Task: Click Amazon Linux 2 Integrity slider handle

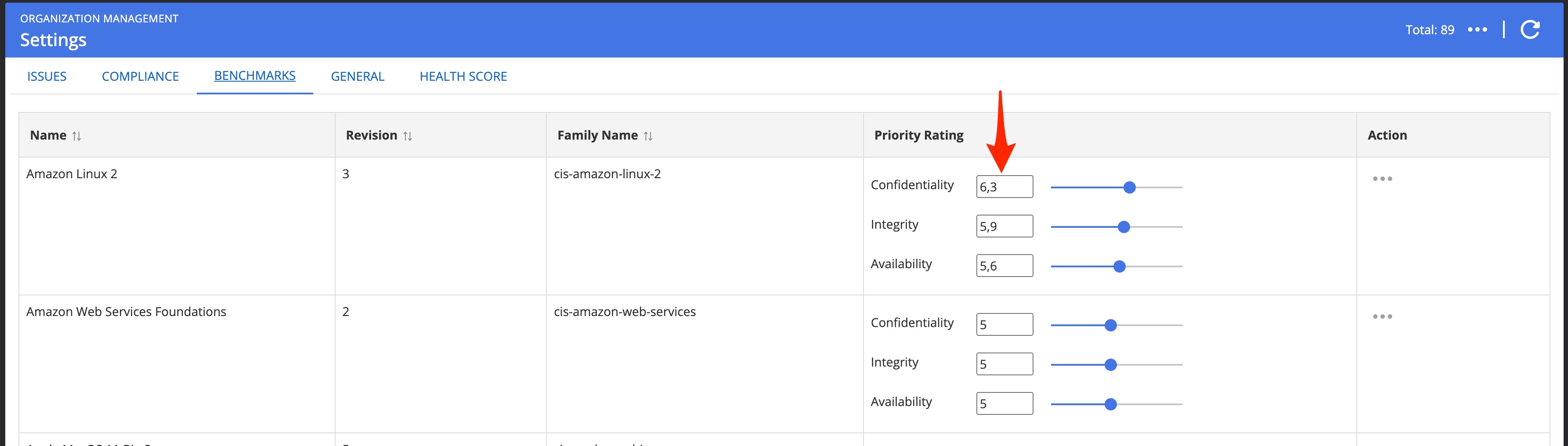Action: pos(1124,227)
